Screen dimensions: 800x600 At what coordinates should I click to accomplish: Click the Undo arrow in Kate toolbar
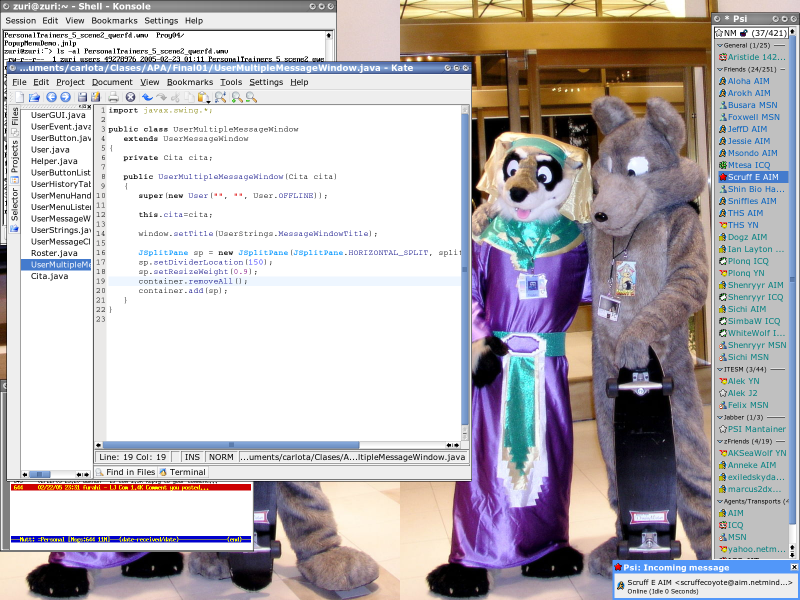point(147,97)
